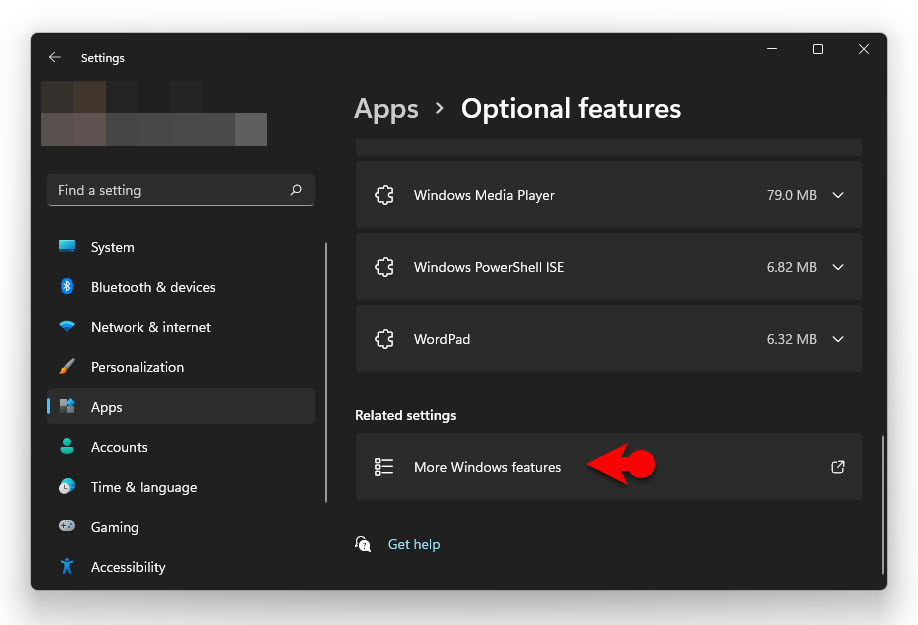Open More Windows features
918x625 pixels.
point(608,467)
